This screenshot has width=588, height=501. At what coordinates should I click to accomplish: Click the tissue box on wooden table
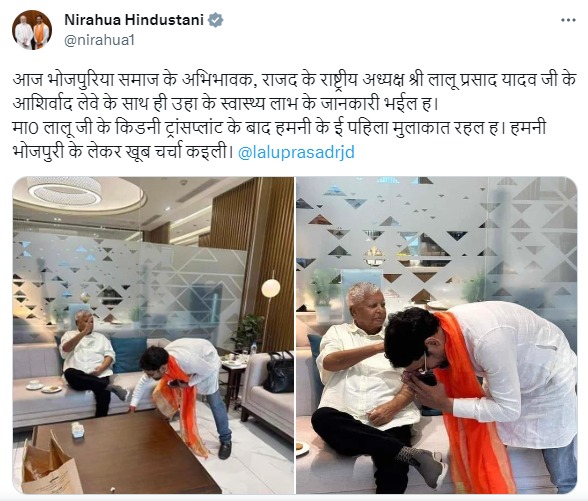tap(78, 429)
